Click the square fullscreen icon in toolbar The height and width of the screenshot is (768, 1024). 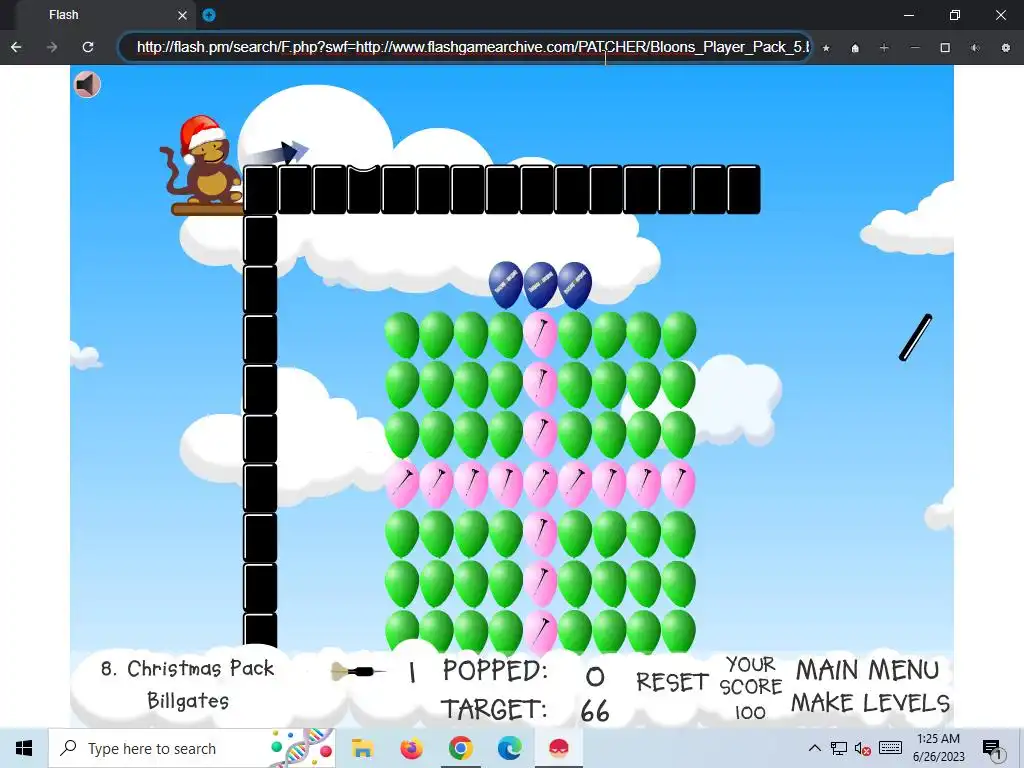(x=945, y=48)
